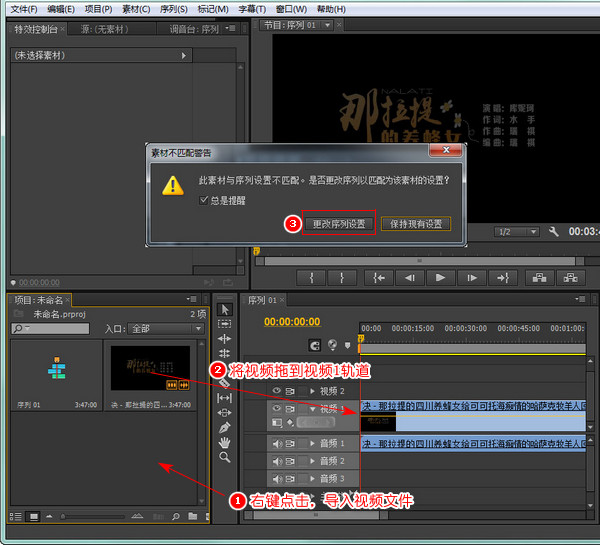Open the 序列(S) menu
600x545 pixels.
pos(174,9)
